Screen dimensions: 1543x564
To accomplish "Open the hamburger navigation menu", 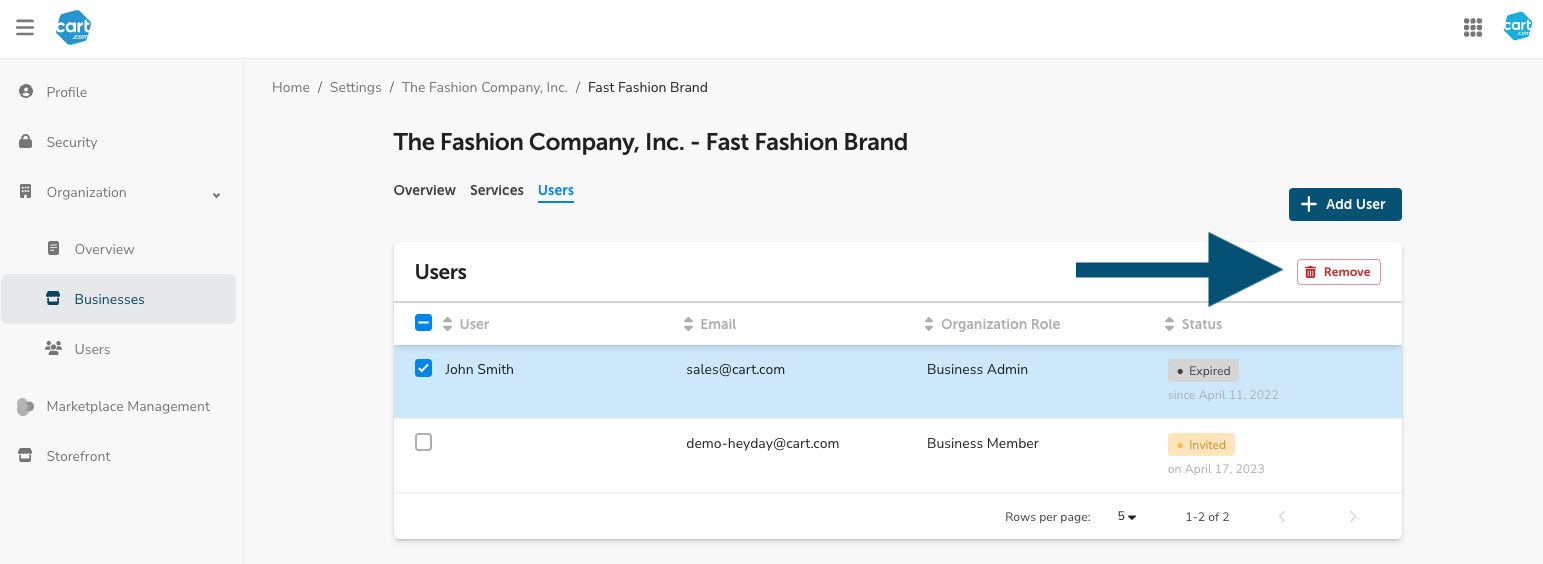I will pyautogui.click(x=25, y=28).
